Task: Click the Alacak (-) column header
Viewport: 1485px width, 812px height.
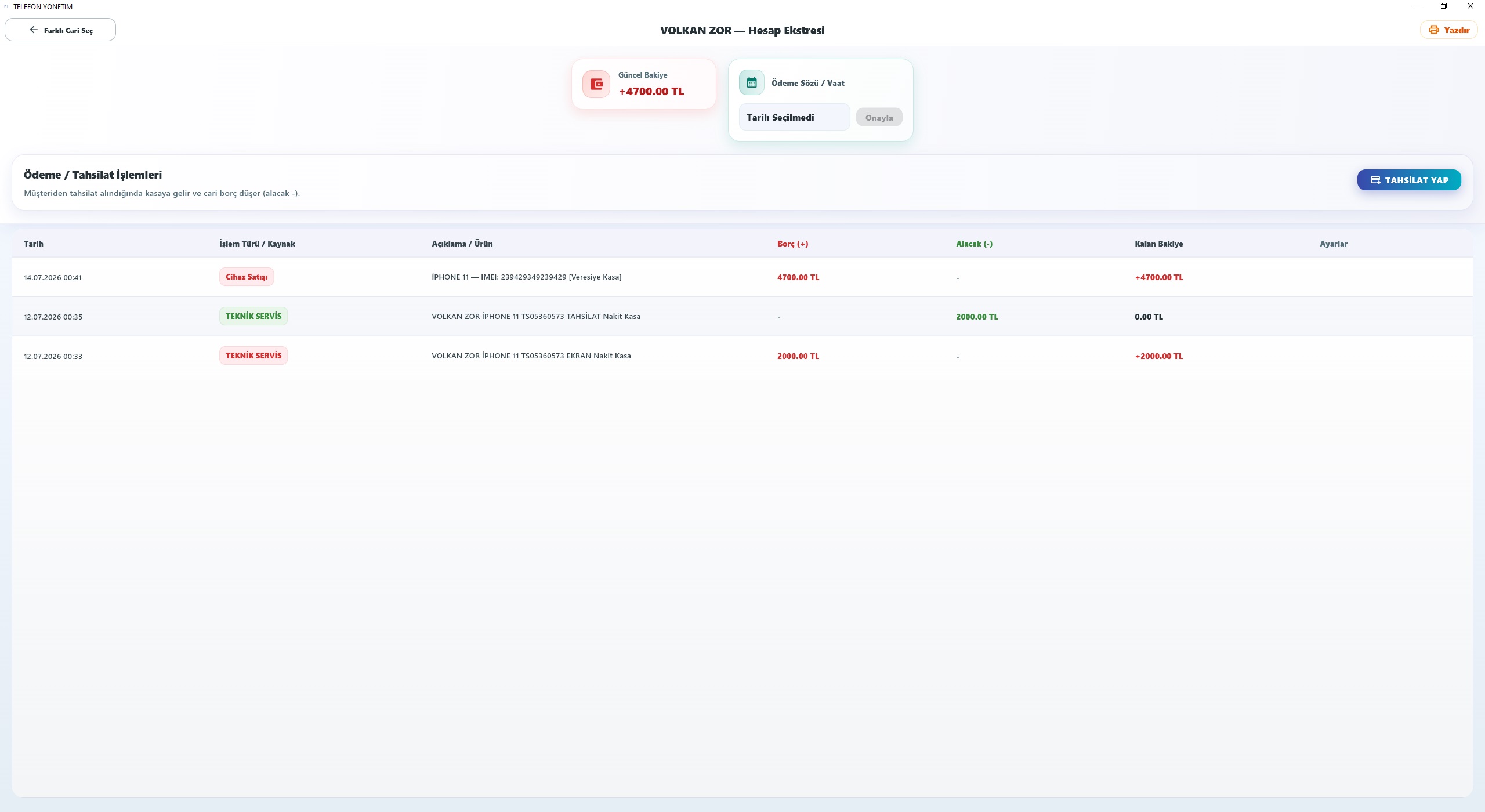Action: (974, 244)
